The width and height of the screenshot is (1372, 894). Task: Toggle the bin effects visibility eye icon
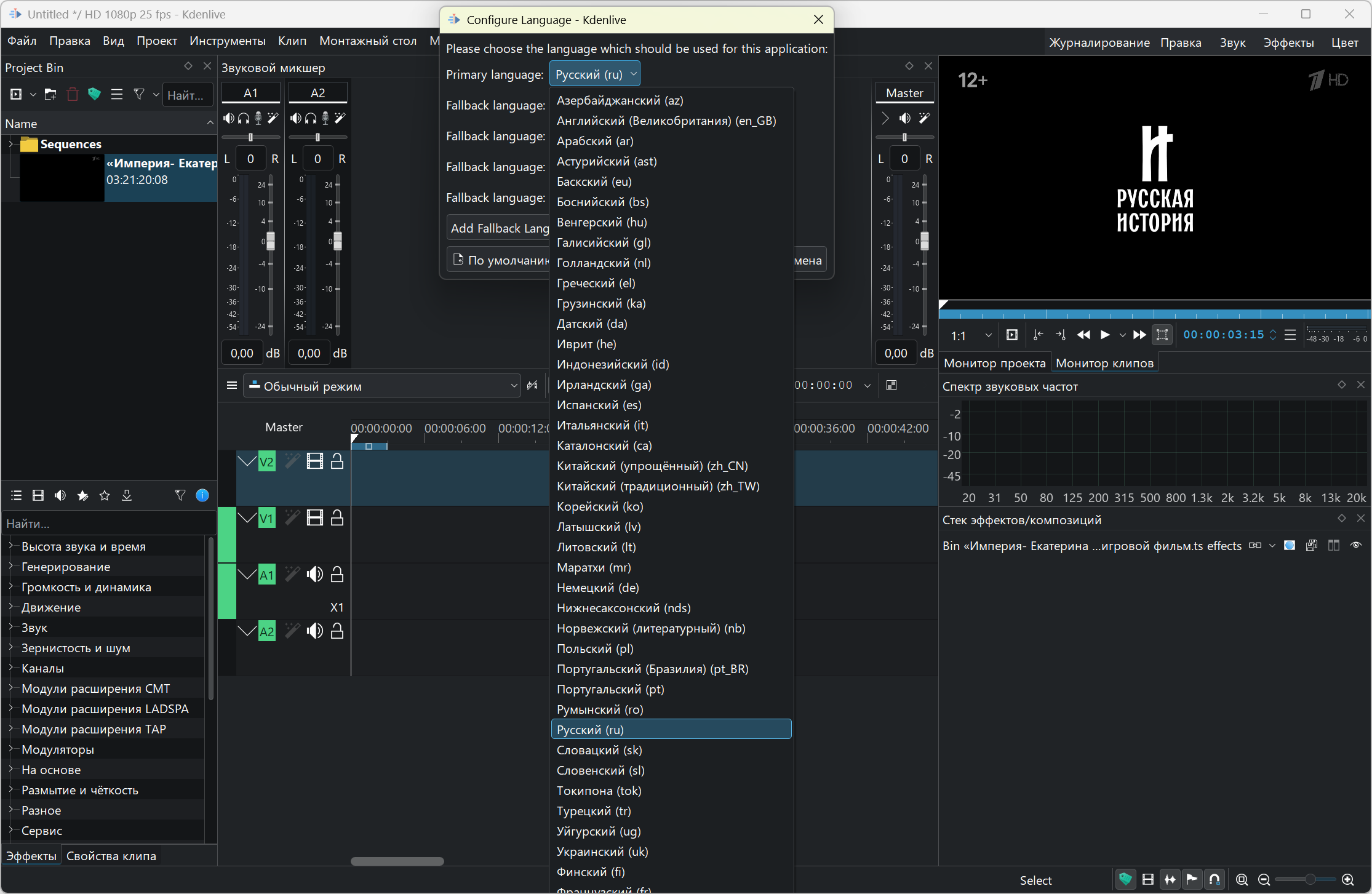click(1356, 546)
